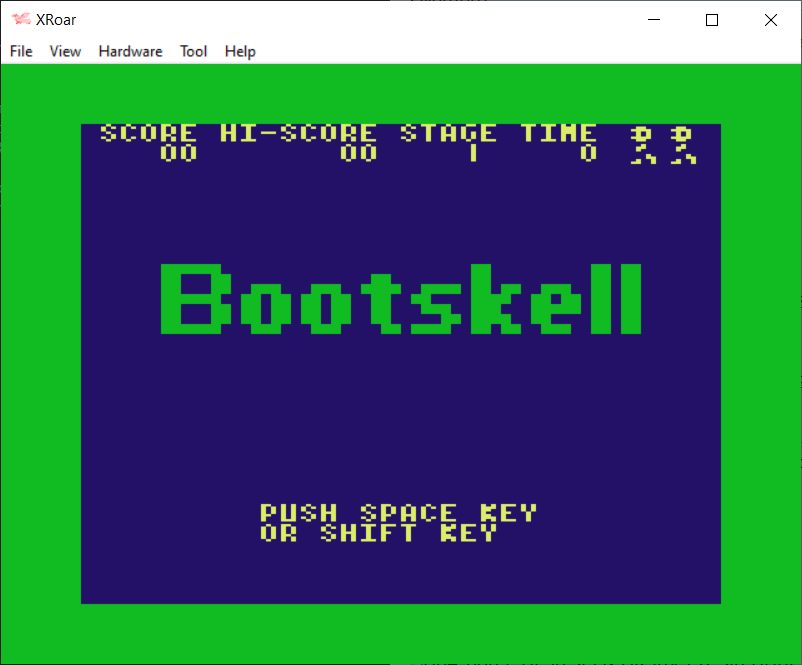
Task: Click the XRoar app icon in title bar
Action: coord(20,20)
